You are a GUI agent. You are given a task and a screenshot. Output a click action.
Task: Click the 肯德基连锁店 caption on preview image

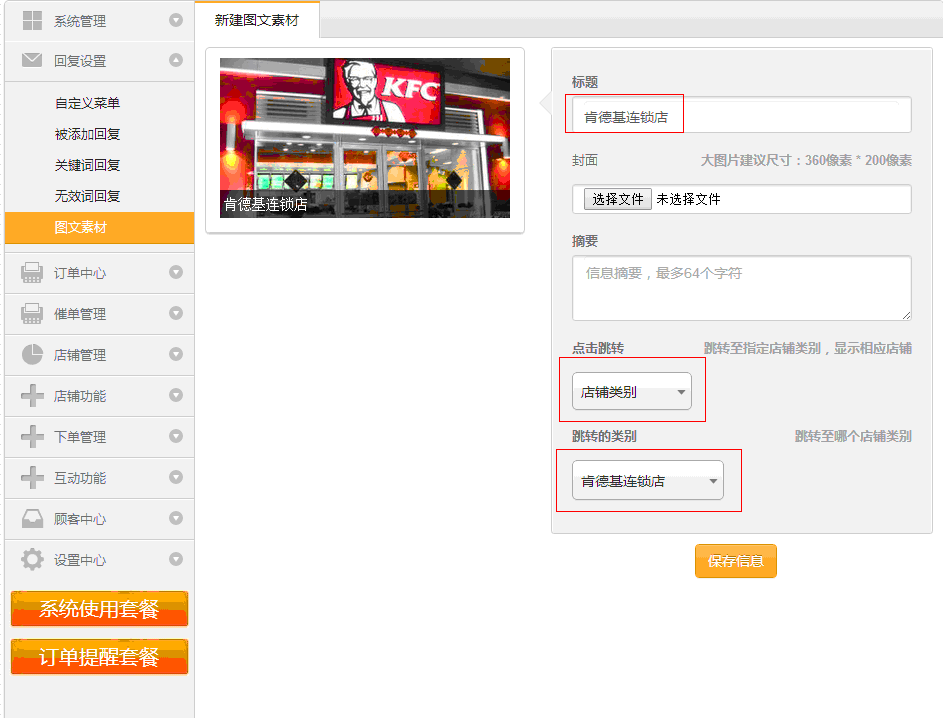point(266,204)
